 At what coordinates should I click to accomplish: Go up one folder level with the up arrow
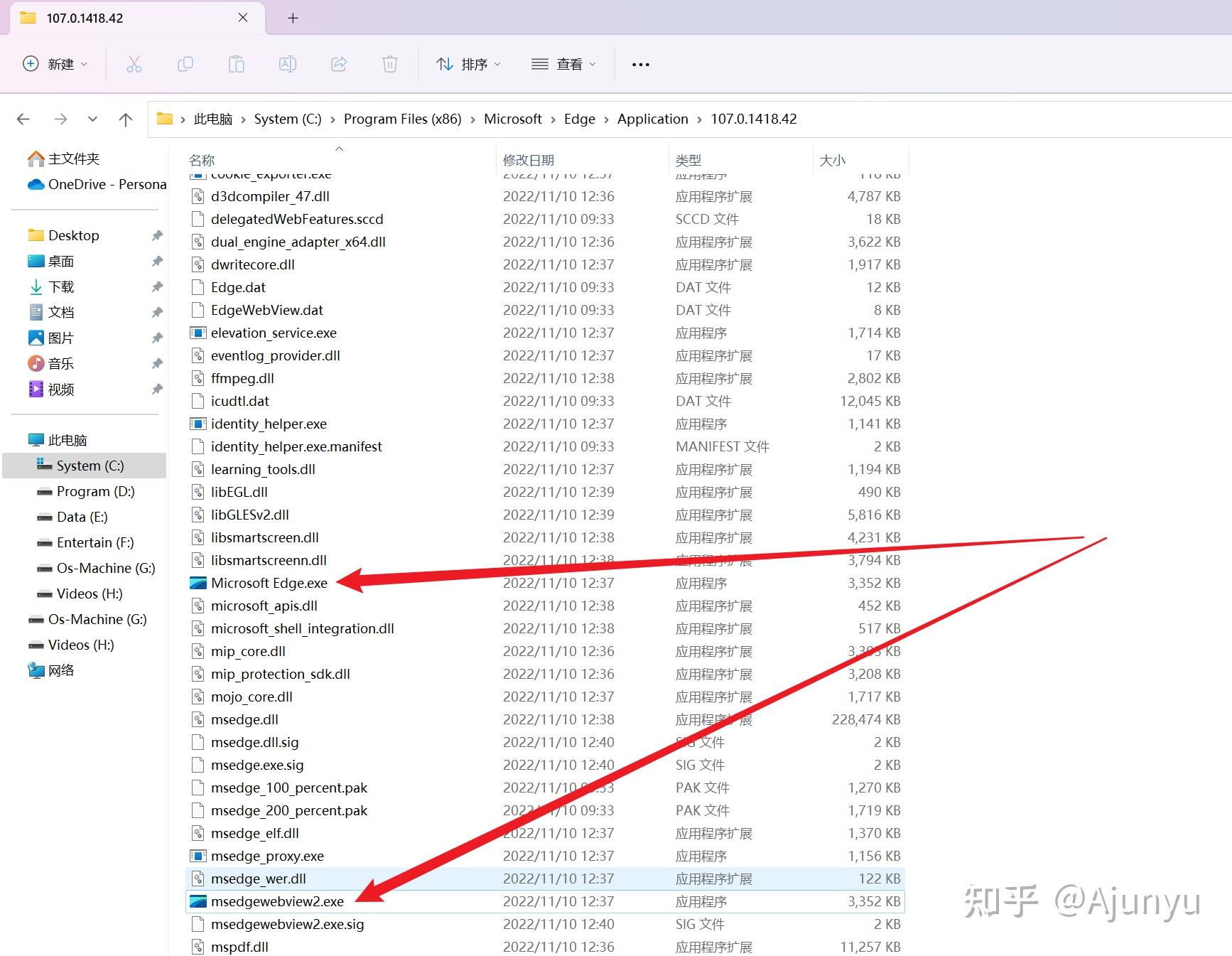pyautogui.click(x=126, y=119)
